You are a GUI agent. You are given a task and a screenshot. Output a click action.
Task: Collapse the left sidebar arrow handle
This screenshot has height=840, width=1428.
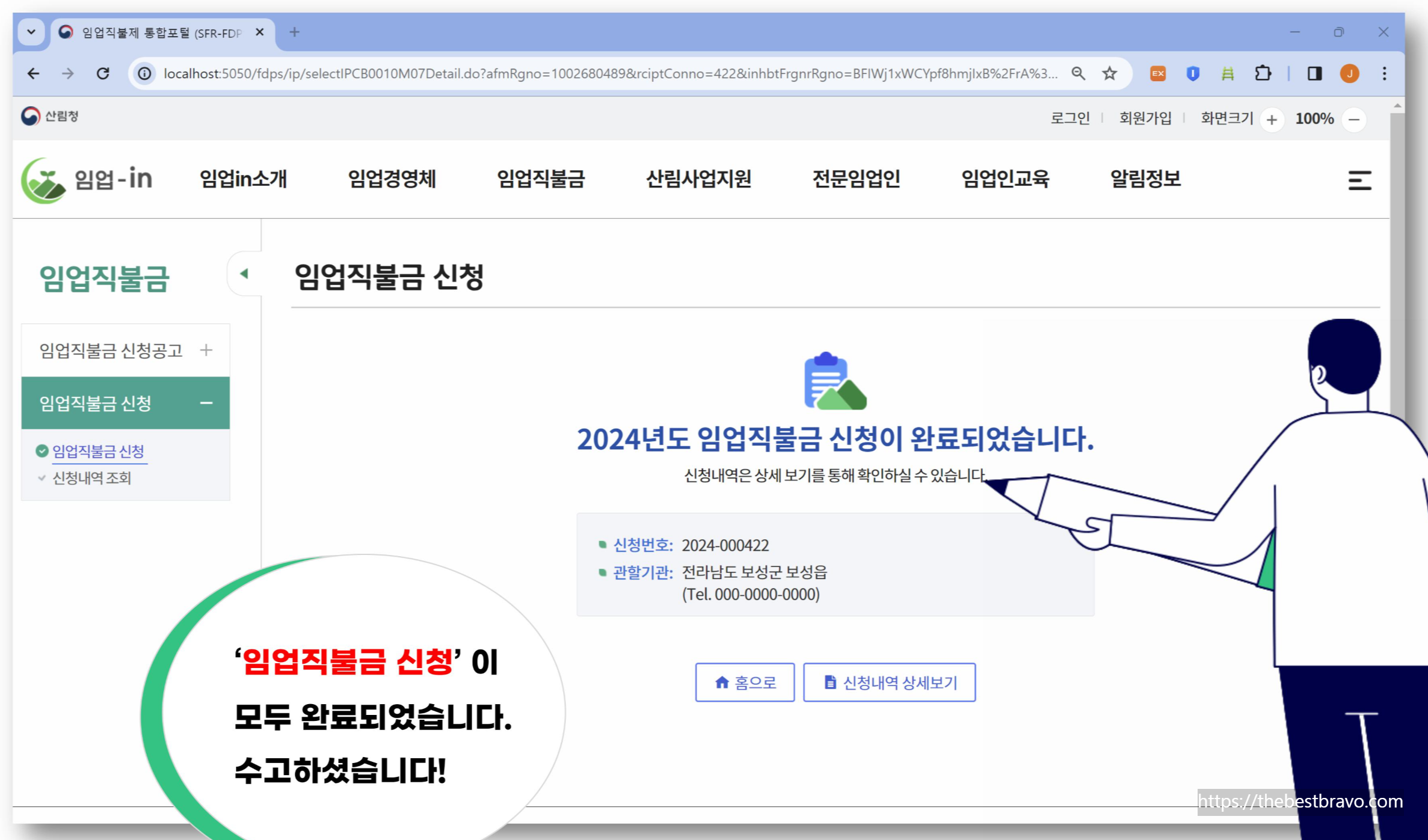(244, 274)
